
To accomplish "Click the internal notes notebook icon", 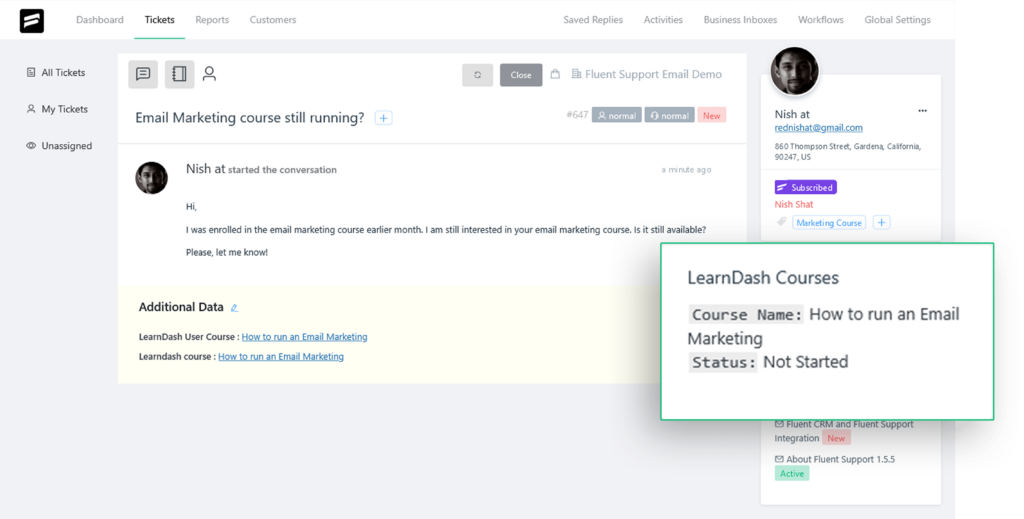I will pos(180,74).
